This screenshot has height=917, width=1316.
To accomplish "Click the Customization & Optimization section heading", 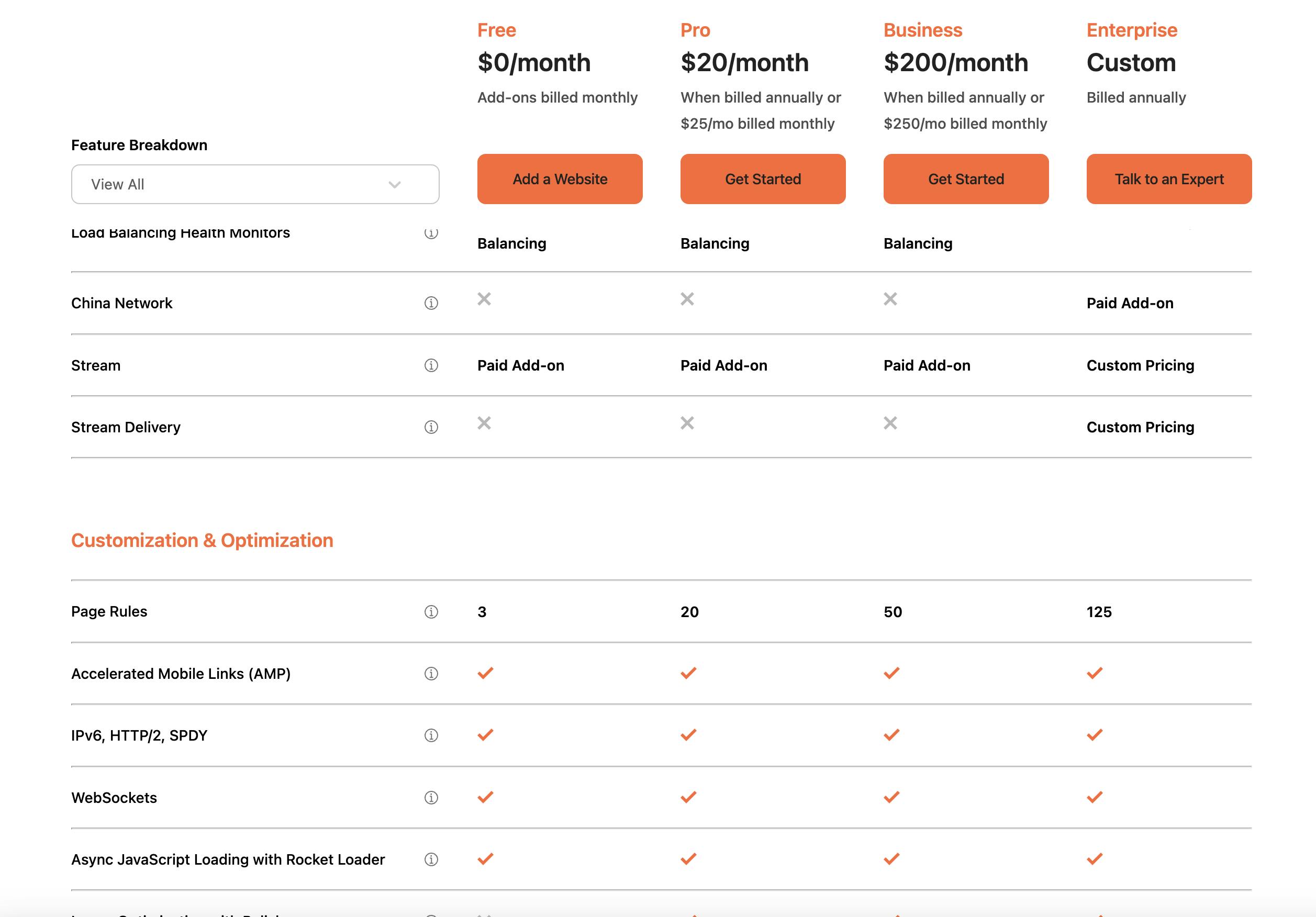I will (202, 541).
